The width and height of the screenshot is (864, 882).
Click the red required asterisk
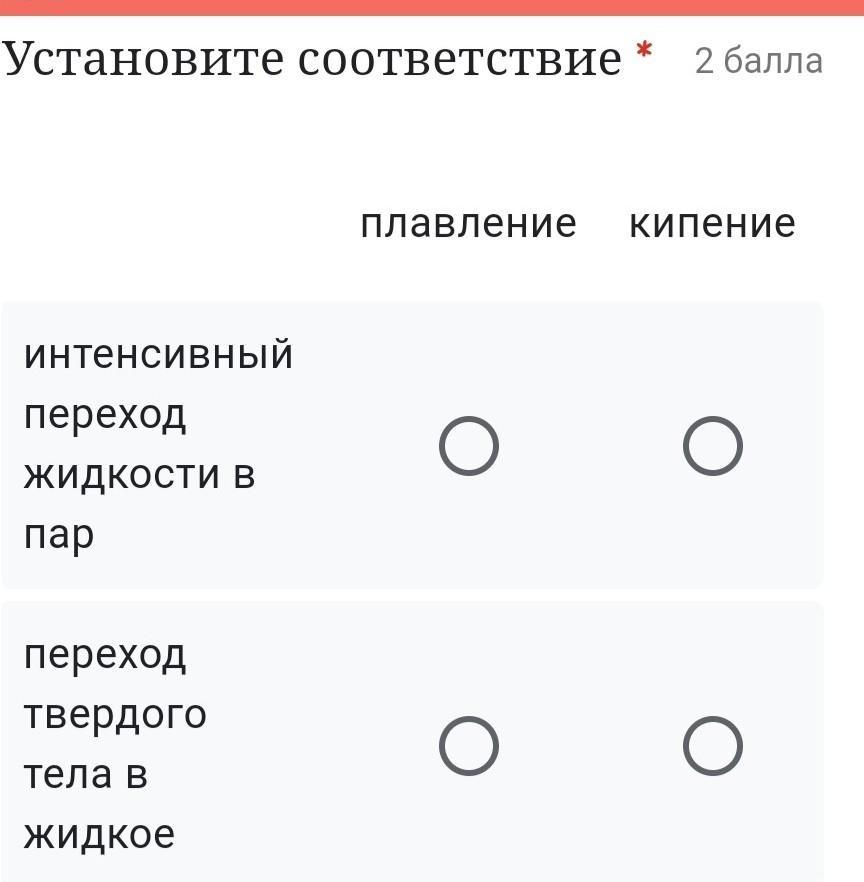[x=644, y=51]
